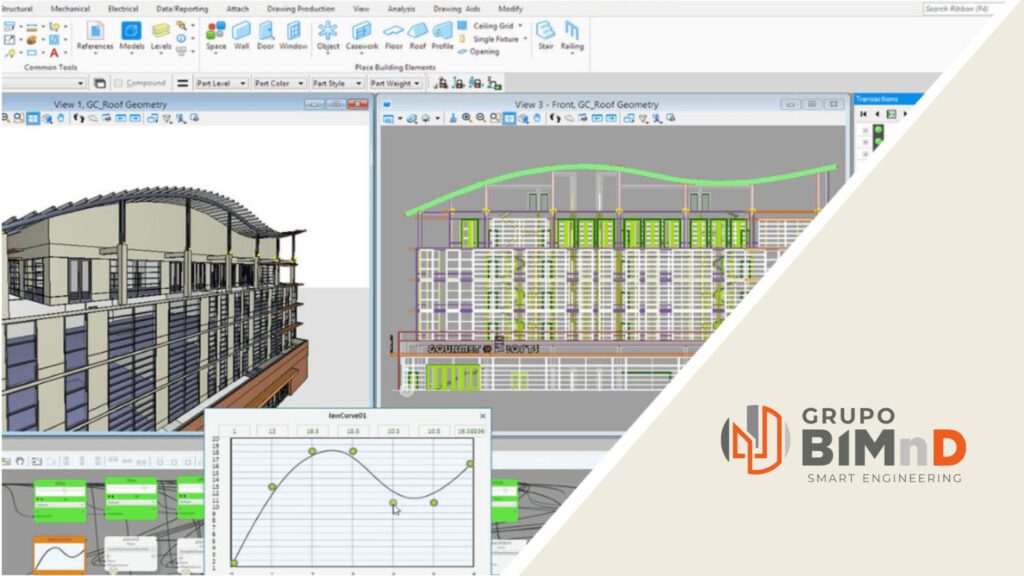1024x576 pixels.
Task: Click the Space tool icon
Action: (216, 34)
